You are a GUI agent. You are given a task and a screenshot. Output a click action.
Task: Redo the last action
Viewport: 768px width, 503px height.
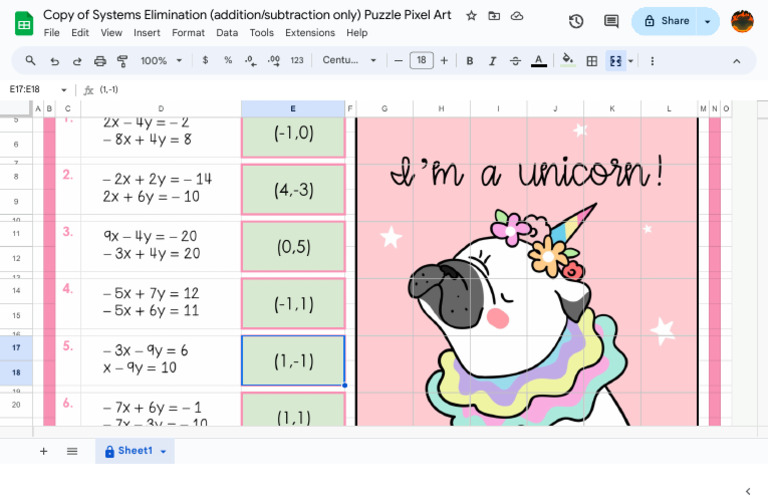[x=77, y=61]
